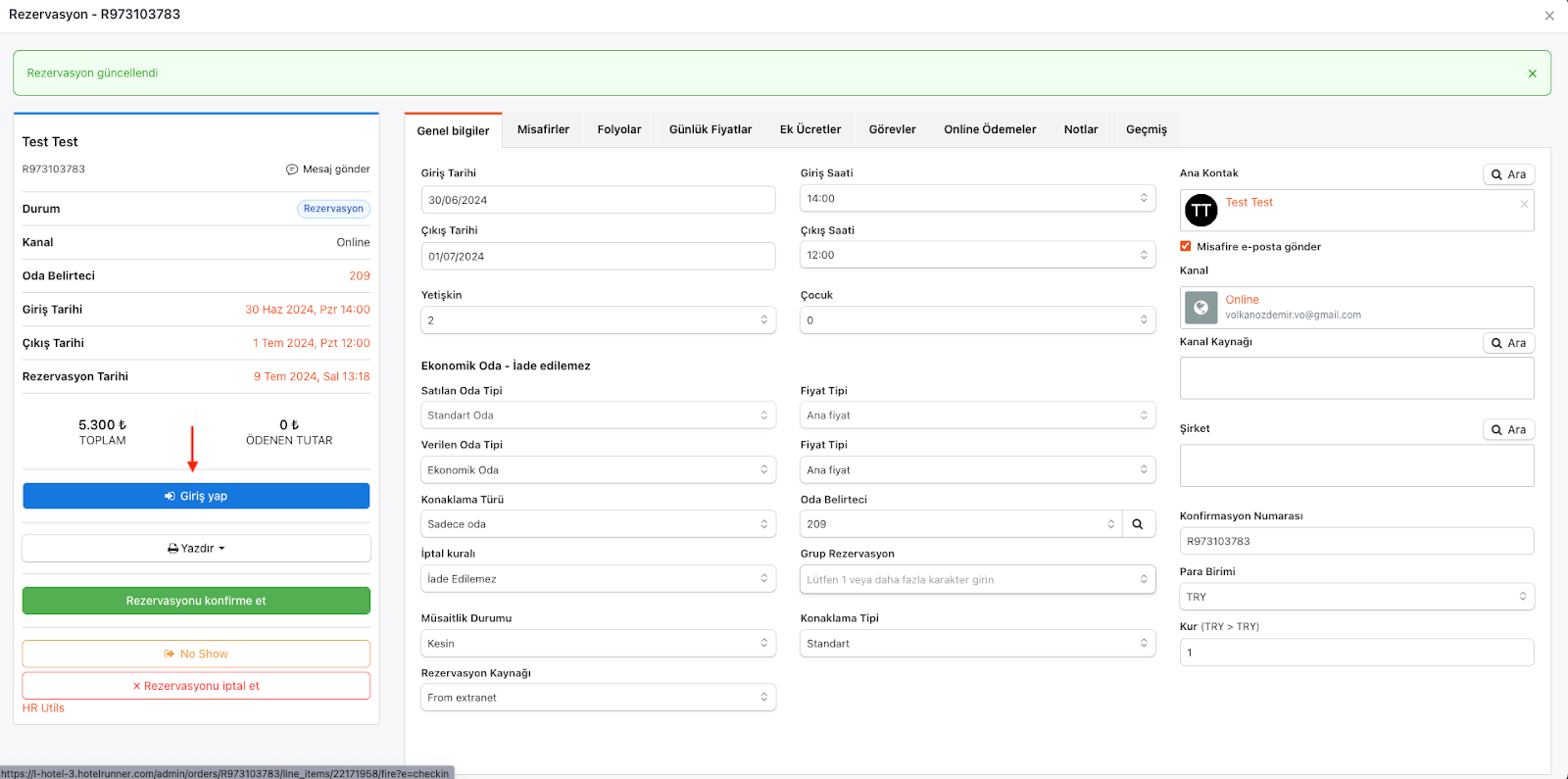Screen dimensions: 1568x779
Task: Click the HR Utils link
Action: (x=43, y=708)
